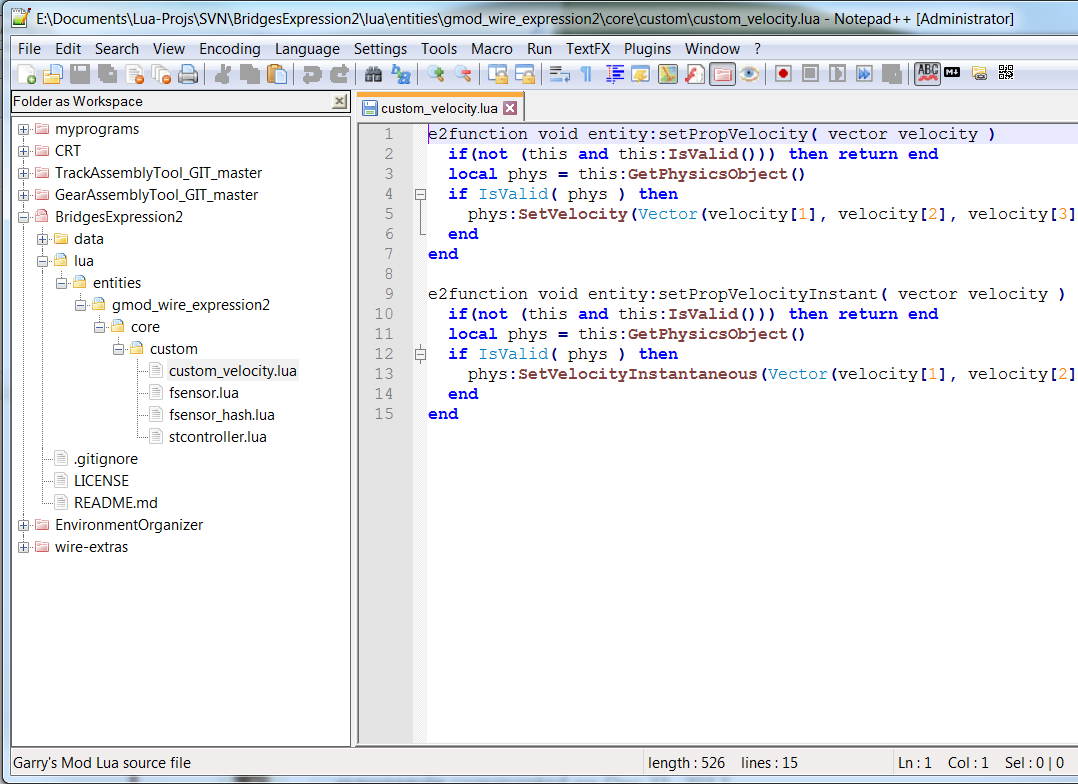The width and height of the screenshot is (1078, 784).
Task: Zoom in using the magnifier icon
Action: [437, 73]
